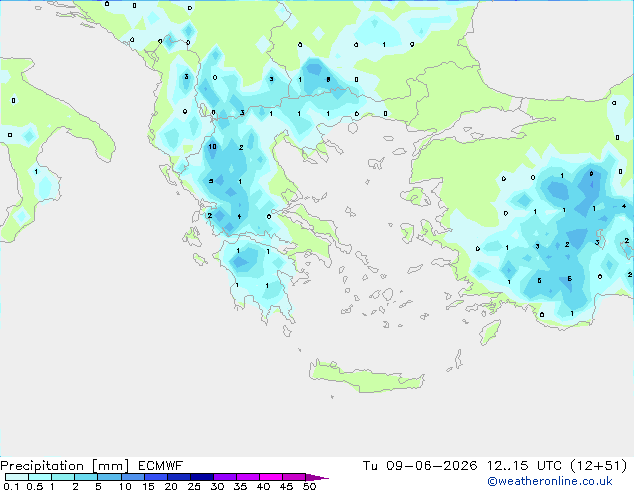Image resolution: width=634 pixels, height=490 pixels.
Task: Pick the magenta swatch between 40 and 45
Action: click(x=271, y=477)
